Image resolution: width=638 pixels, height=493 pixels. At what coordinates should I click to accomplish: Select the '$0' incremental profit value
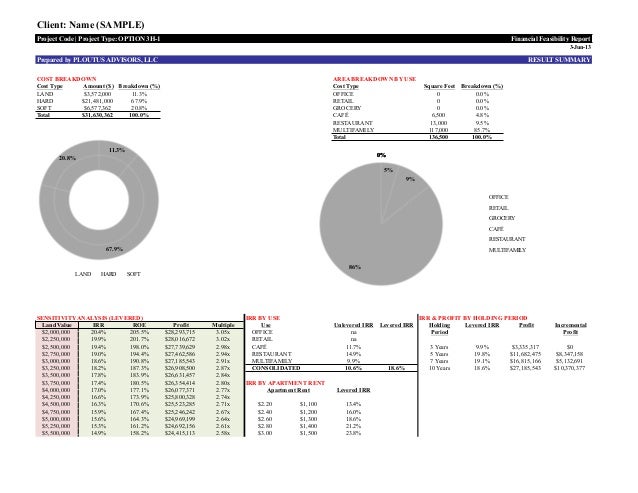570,347
